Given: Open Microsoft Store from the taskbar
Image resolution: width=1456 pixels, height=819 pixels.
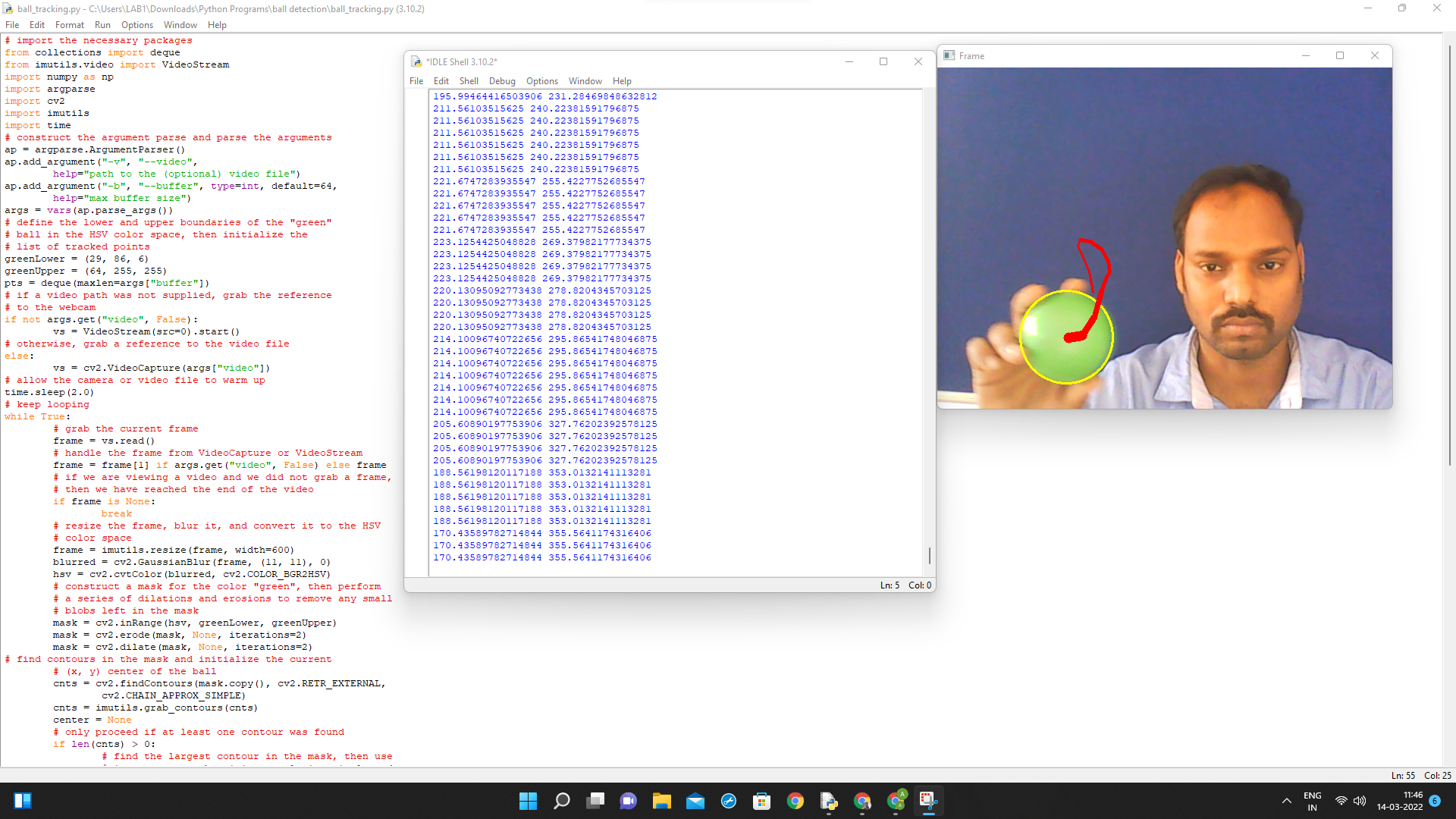Looking at the screenshot, I should (x=762, y=801).
